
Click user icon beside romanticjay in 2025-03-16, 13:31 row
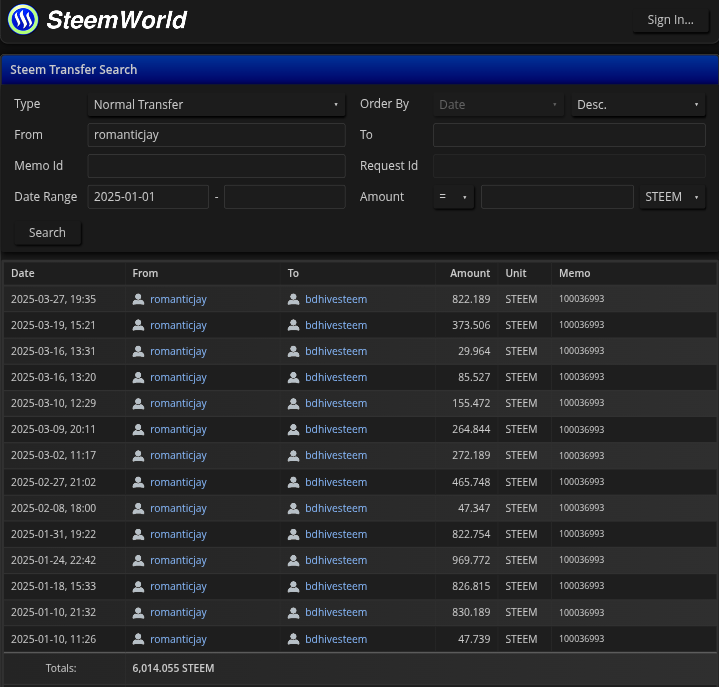pos(138,351)
